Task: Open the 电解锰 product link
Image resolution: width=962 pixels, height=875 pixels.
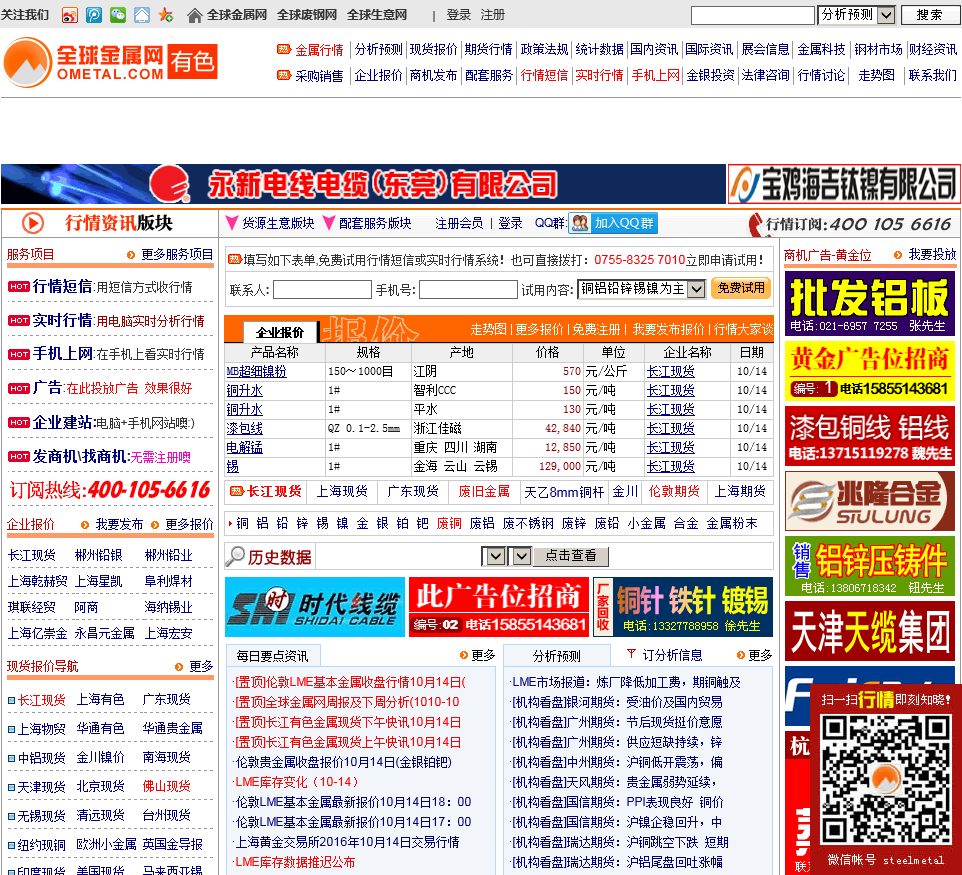Action: (x=244, y=447)
